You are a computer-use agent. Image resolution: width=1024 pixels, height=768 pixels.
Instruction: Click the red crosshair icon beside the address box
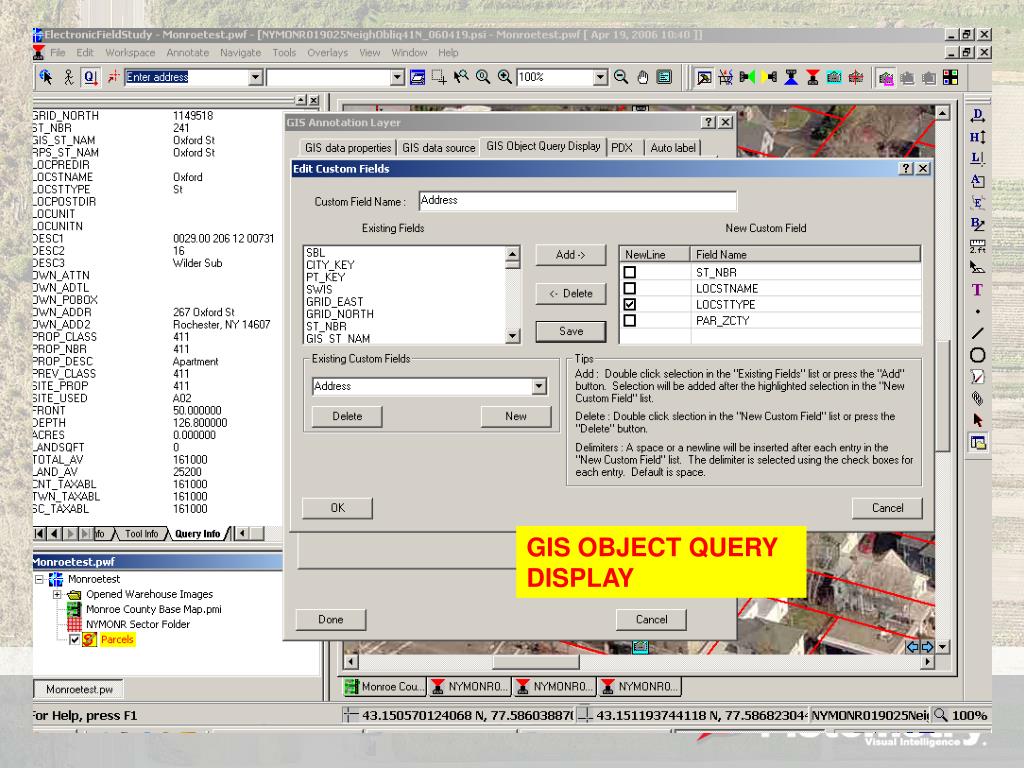[113, 77]
